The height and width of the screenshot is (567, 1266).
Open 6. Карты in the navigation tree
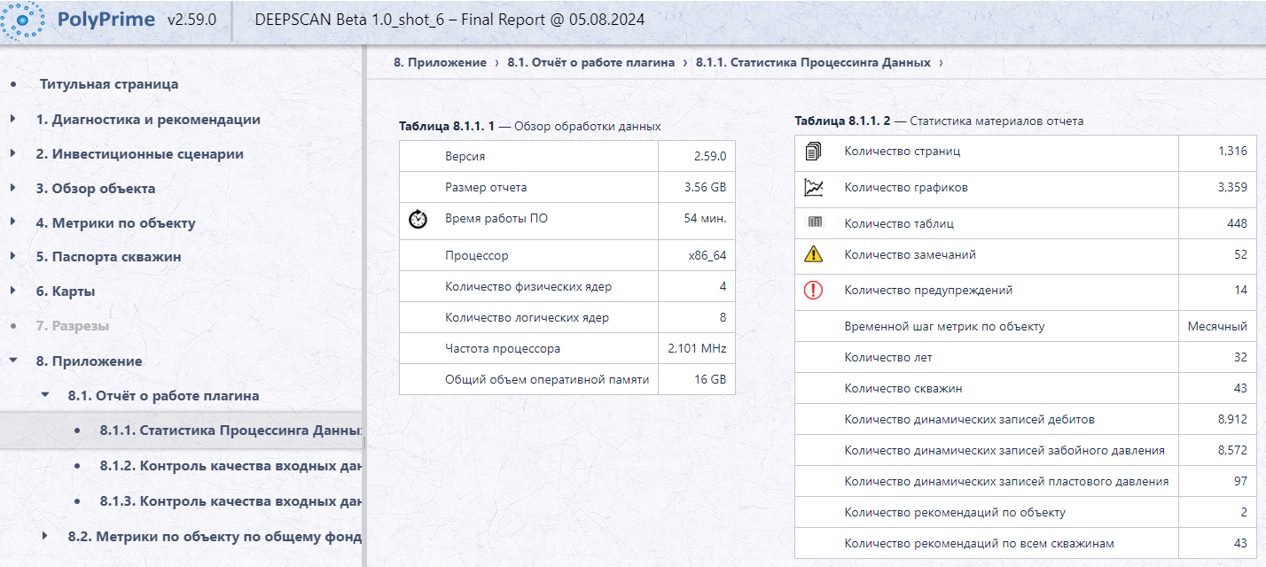click(x=66, y=291)
